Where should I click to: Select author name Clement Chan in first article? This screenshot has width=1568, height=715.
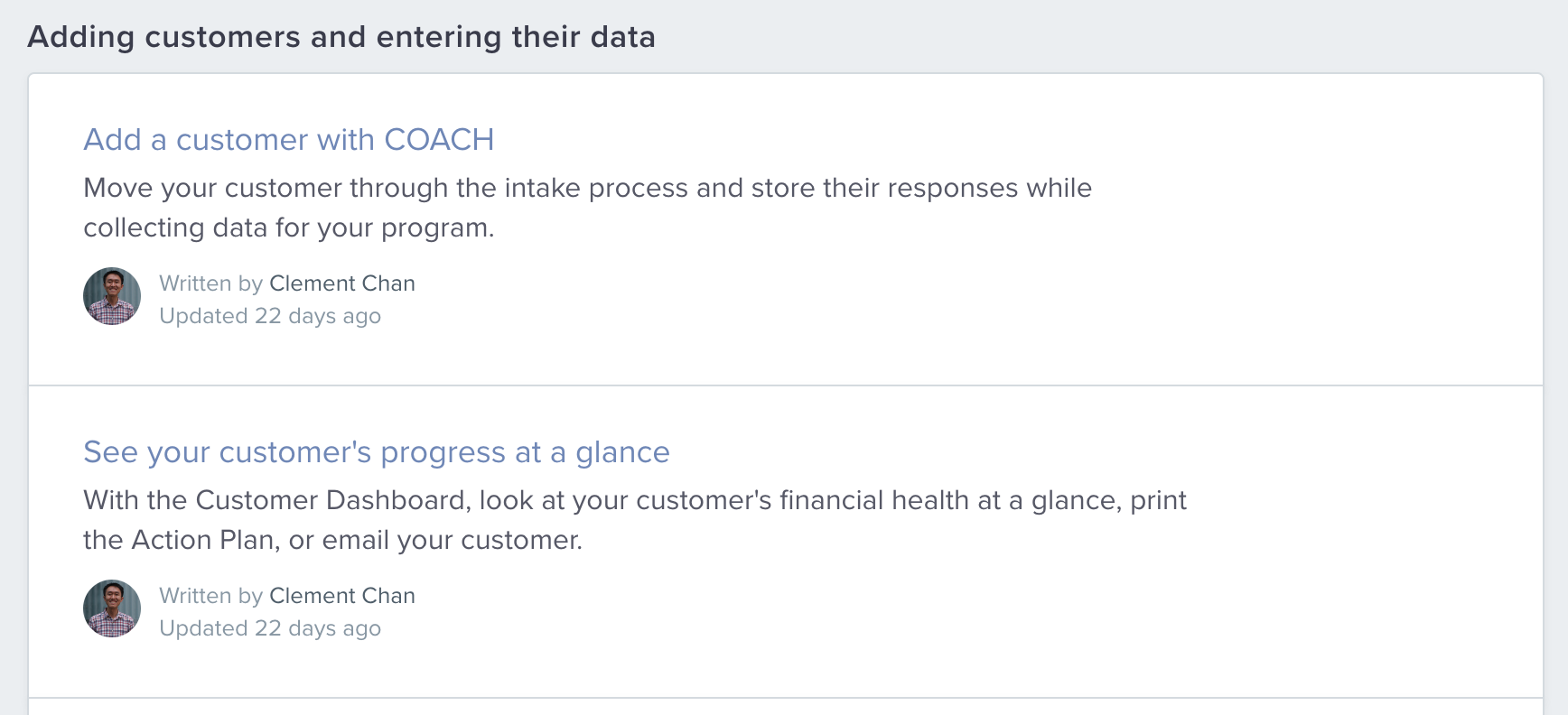point(342,283)
